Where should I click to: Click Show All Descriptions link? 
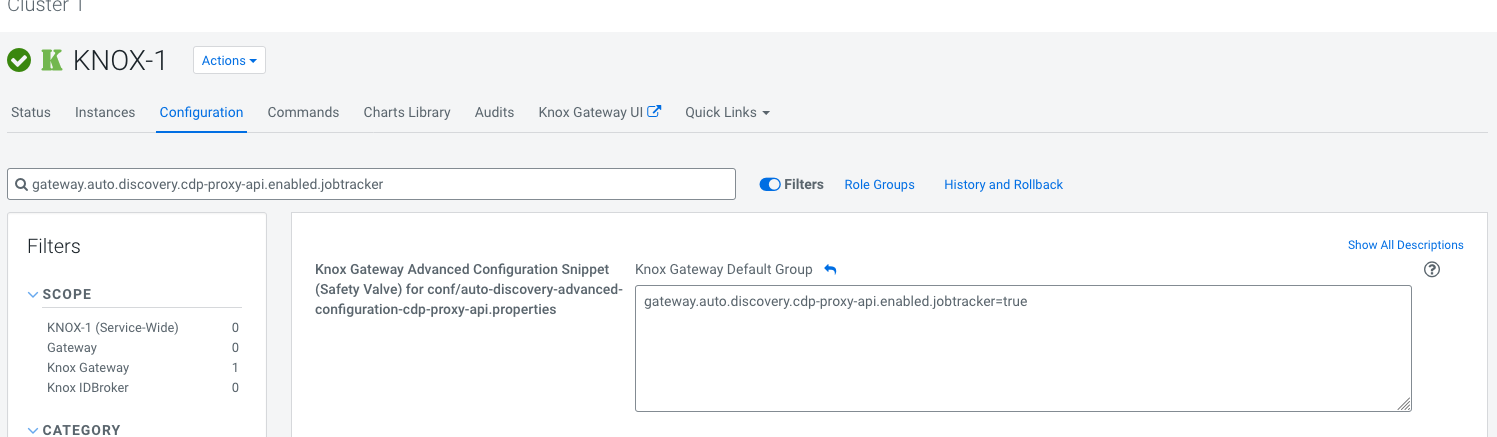point(1406,245)
